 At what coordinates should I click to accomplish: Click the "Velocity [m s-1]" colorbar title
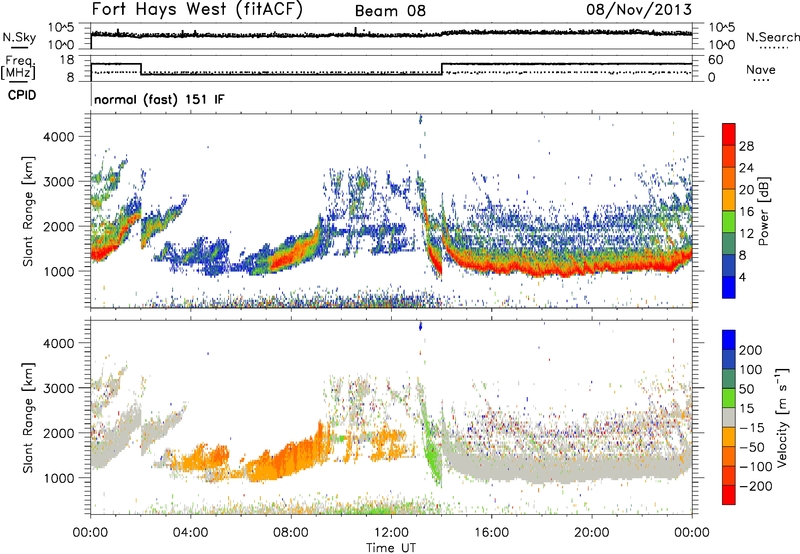(782, 417)
